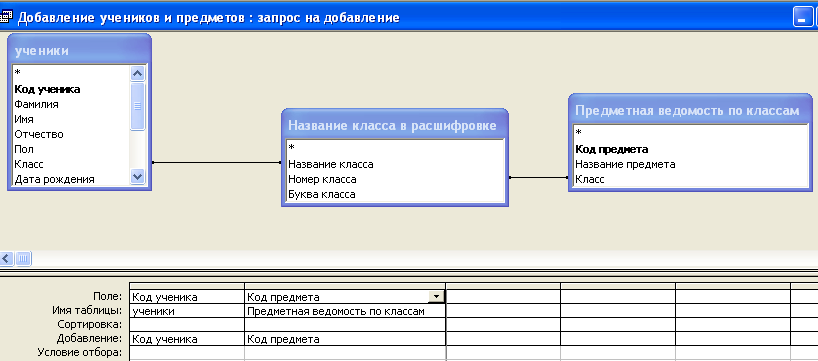Open the Код предмета field dropdown arrow
The width and height of the screenshot is (818, 361).
click(436, 297)
